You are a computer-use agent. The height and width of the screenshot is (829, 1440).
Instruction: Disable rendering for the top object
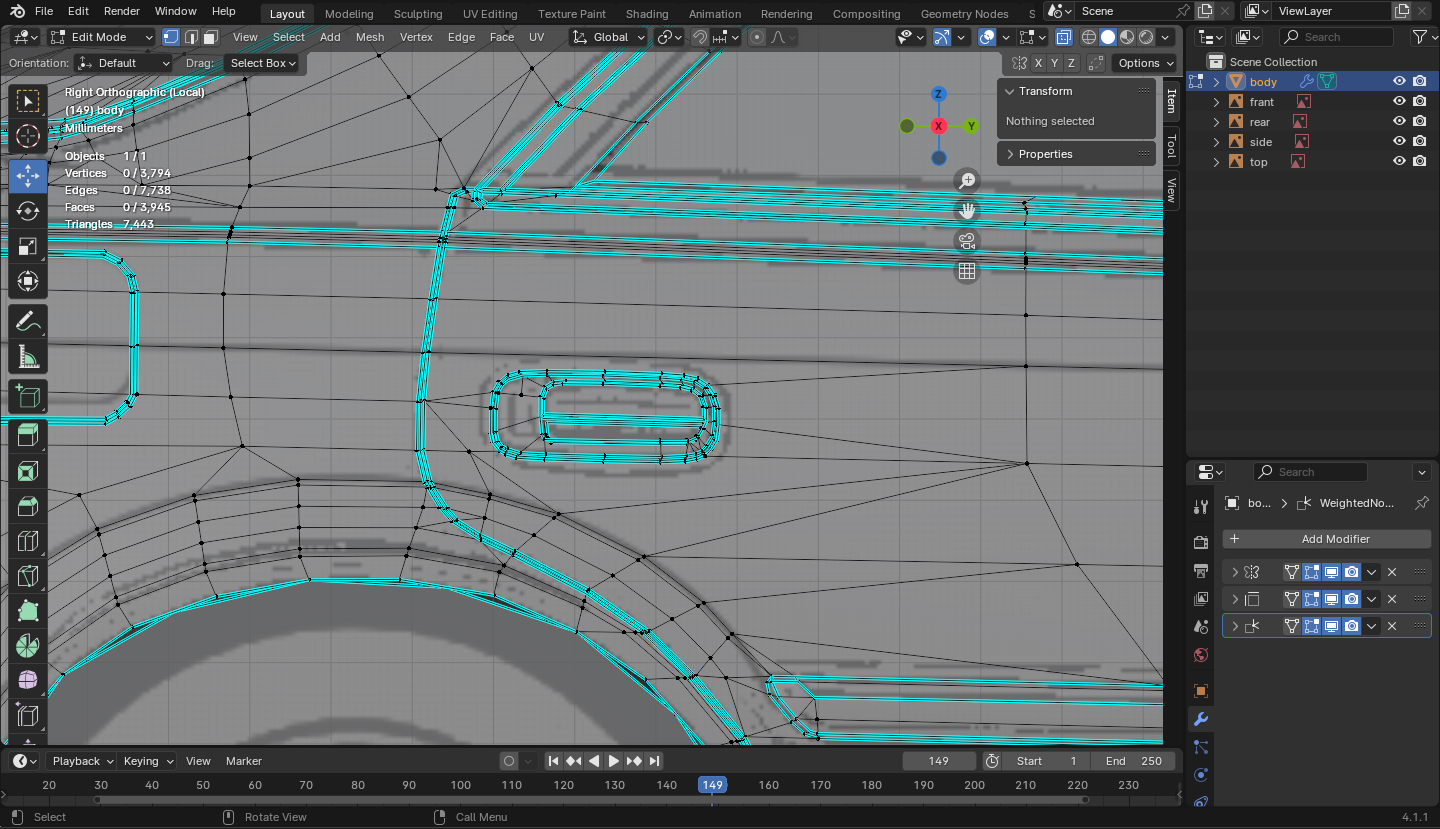[x=1420, y=162]
